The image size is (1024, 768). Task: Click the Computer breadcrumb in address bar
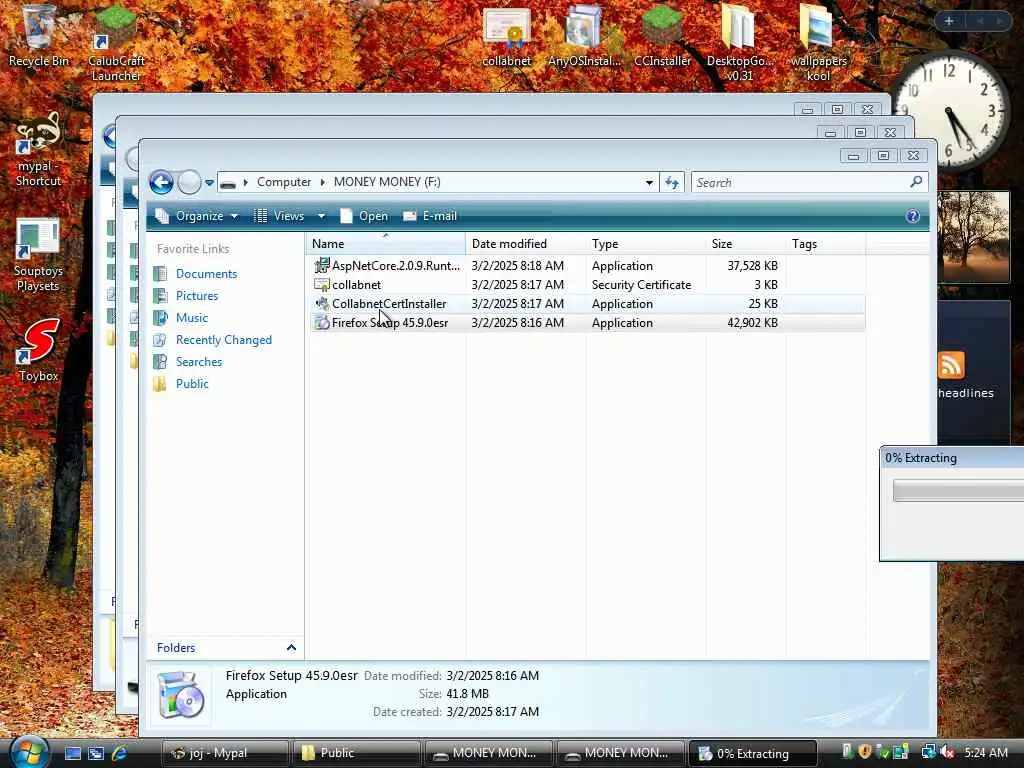pyautogui.click(x=283, y=182)
